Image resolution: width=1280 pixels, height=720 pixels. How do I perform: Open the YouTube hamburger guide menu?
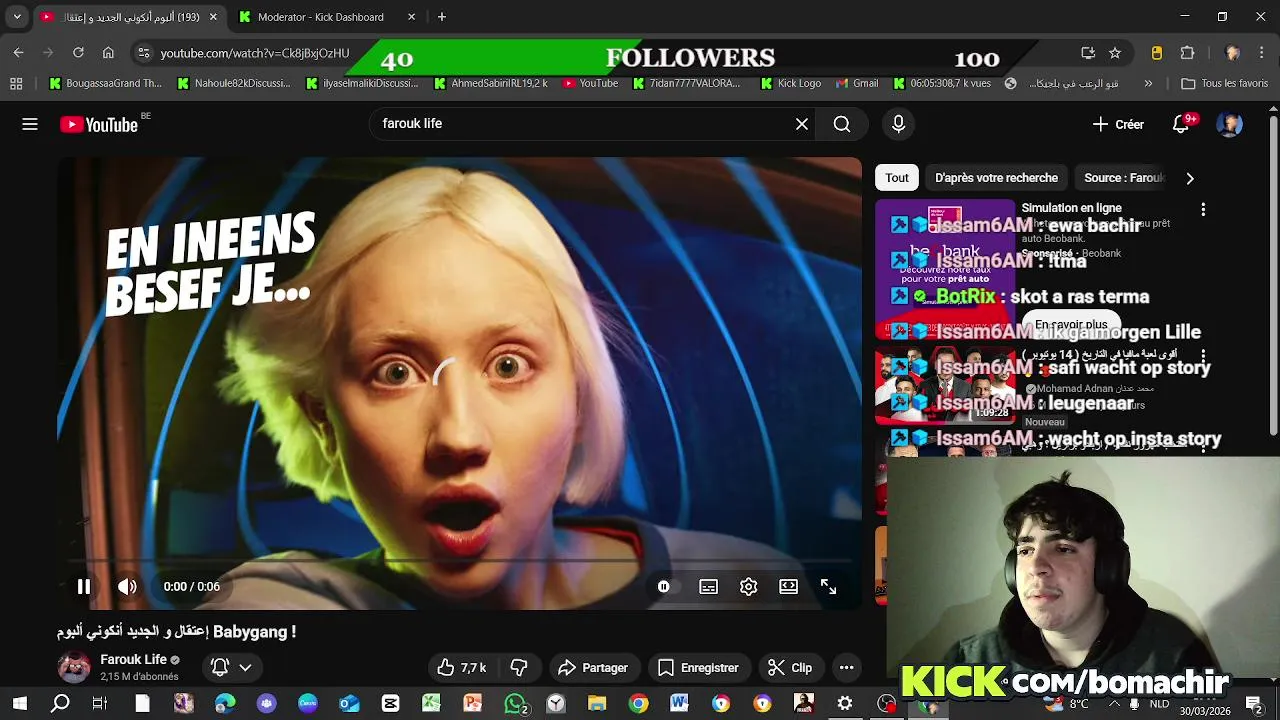pyautogui.click(x=30, y=124)
